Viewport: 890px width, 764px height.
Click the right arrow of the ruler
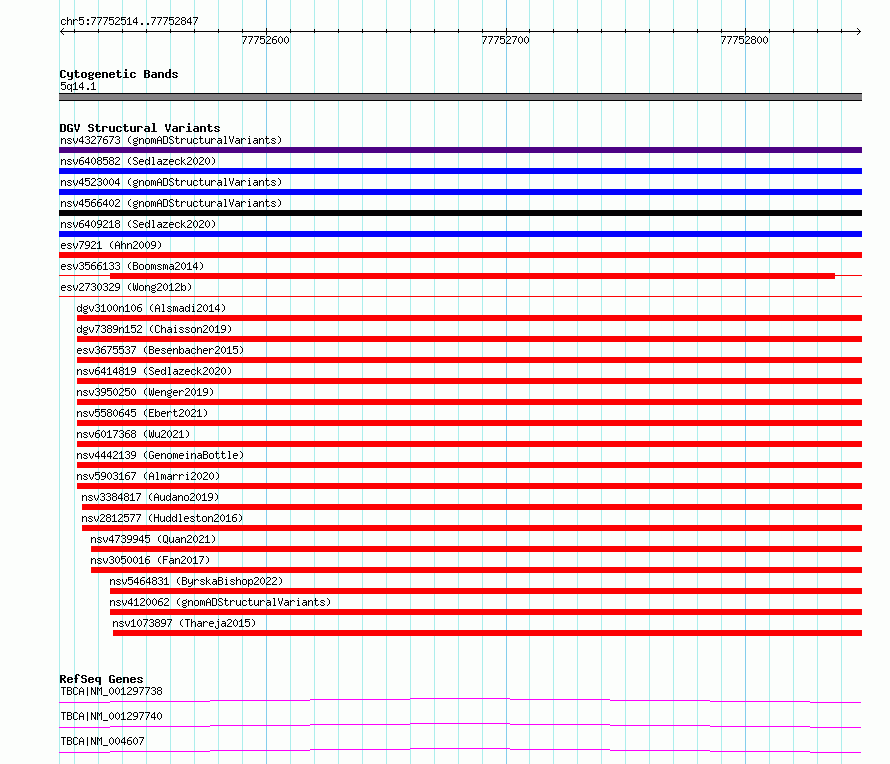(858, 31)
